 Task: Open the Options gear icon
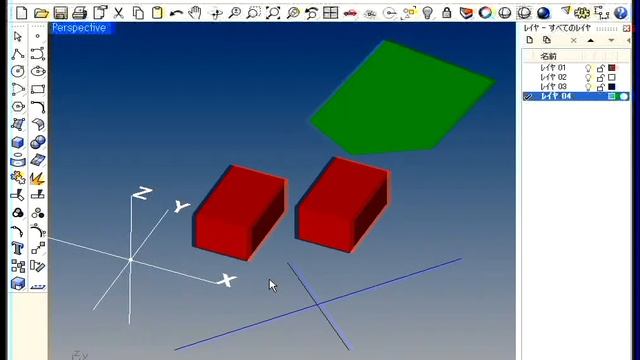[x=582, y=13]
